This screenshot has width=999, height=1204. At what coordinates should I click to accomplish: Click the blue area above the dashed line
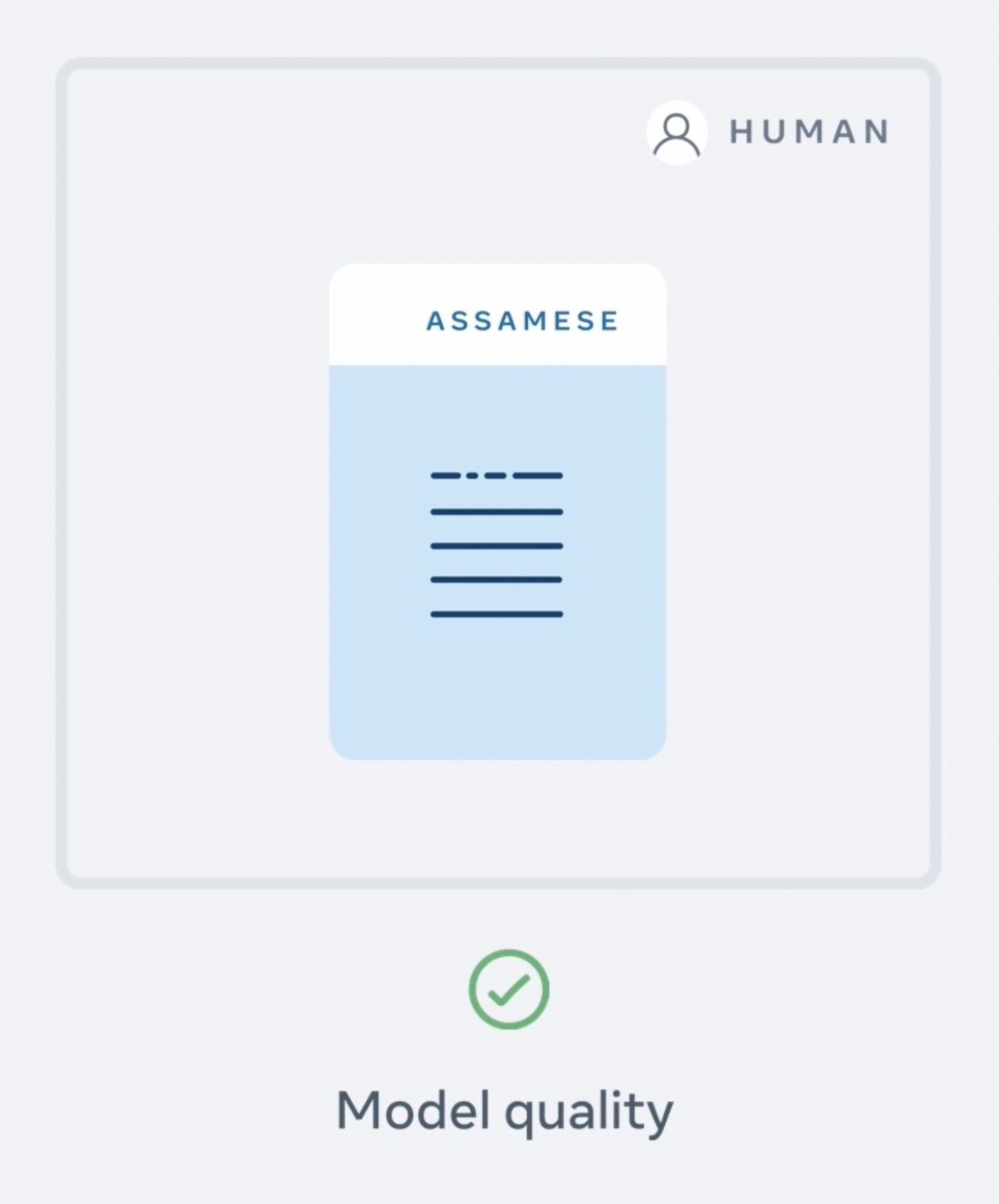click(x=497, y=415)
